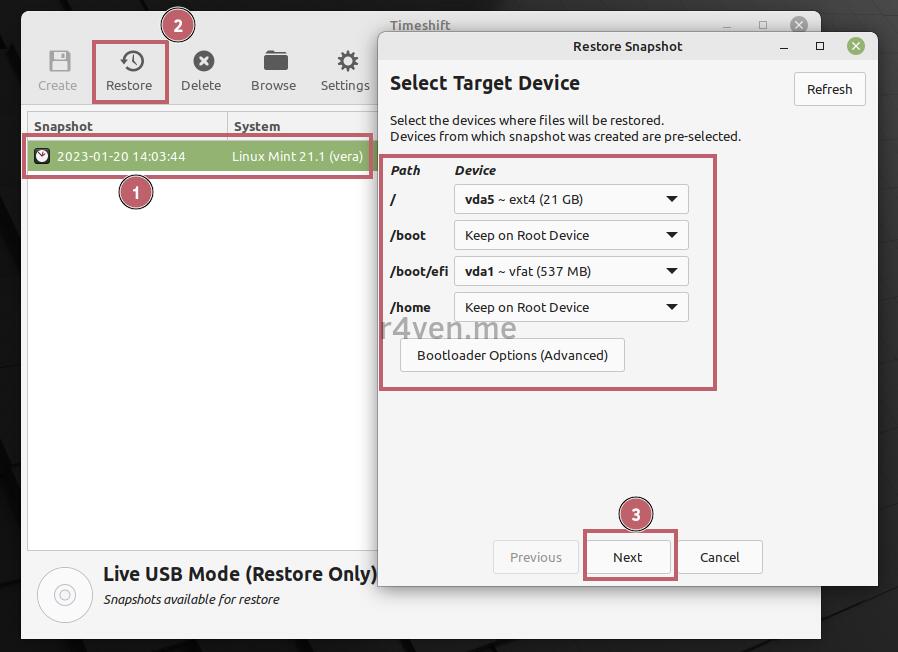Screen dimensions: 898x652
Task: Click the Snapshot column header
Action: click(63, 126)
